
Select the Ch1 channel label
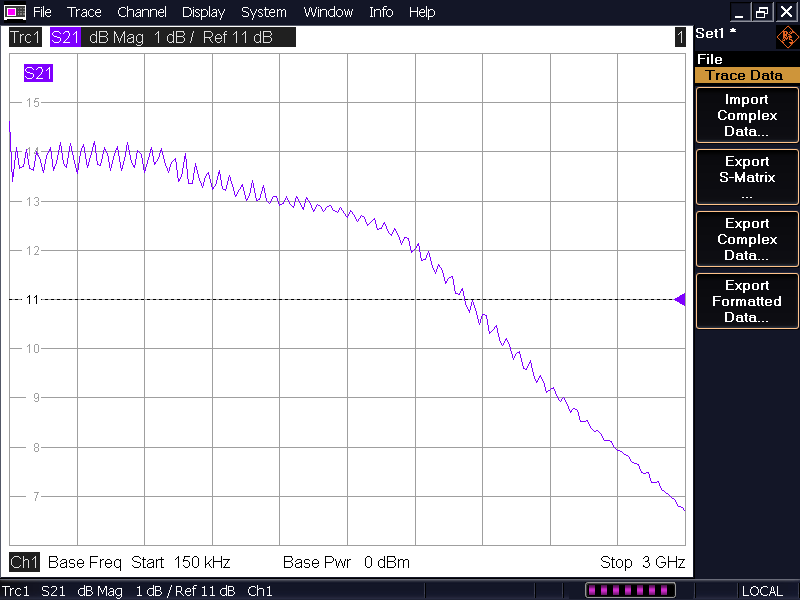[x=24, y=562]
